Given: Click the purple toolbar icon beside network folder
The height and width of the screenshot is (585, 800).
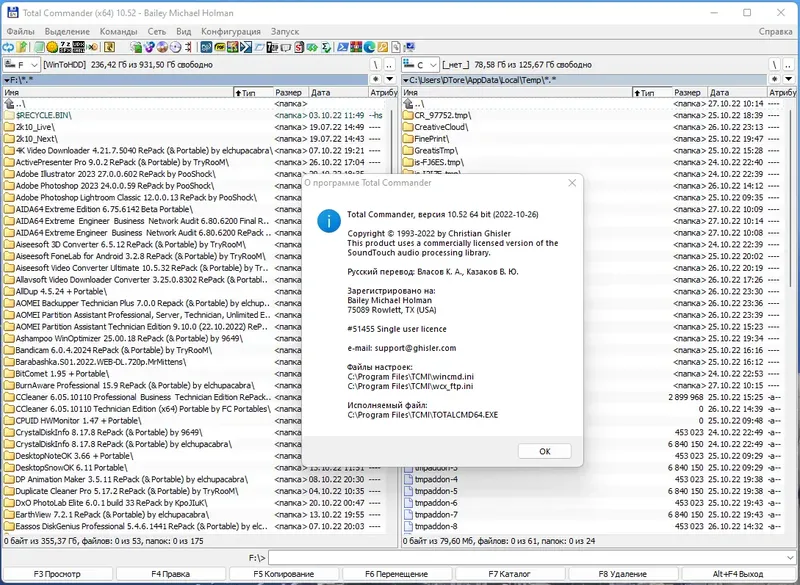Looking at the screenshot, I should [149, 47].
